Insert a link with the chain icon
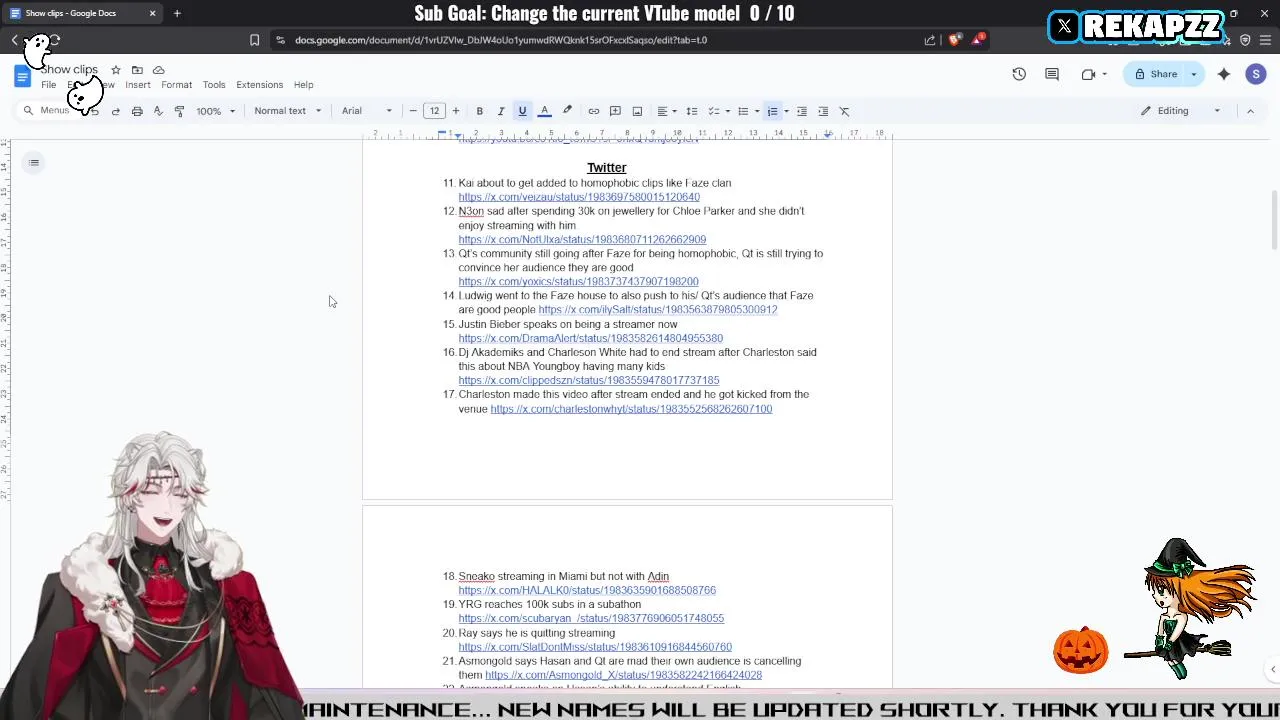Screen dimensions: 1280x720 click(x=594, y=111)
